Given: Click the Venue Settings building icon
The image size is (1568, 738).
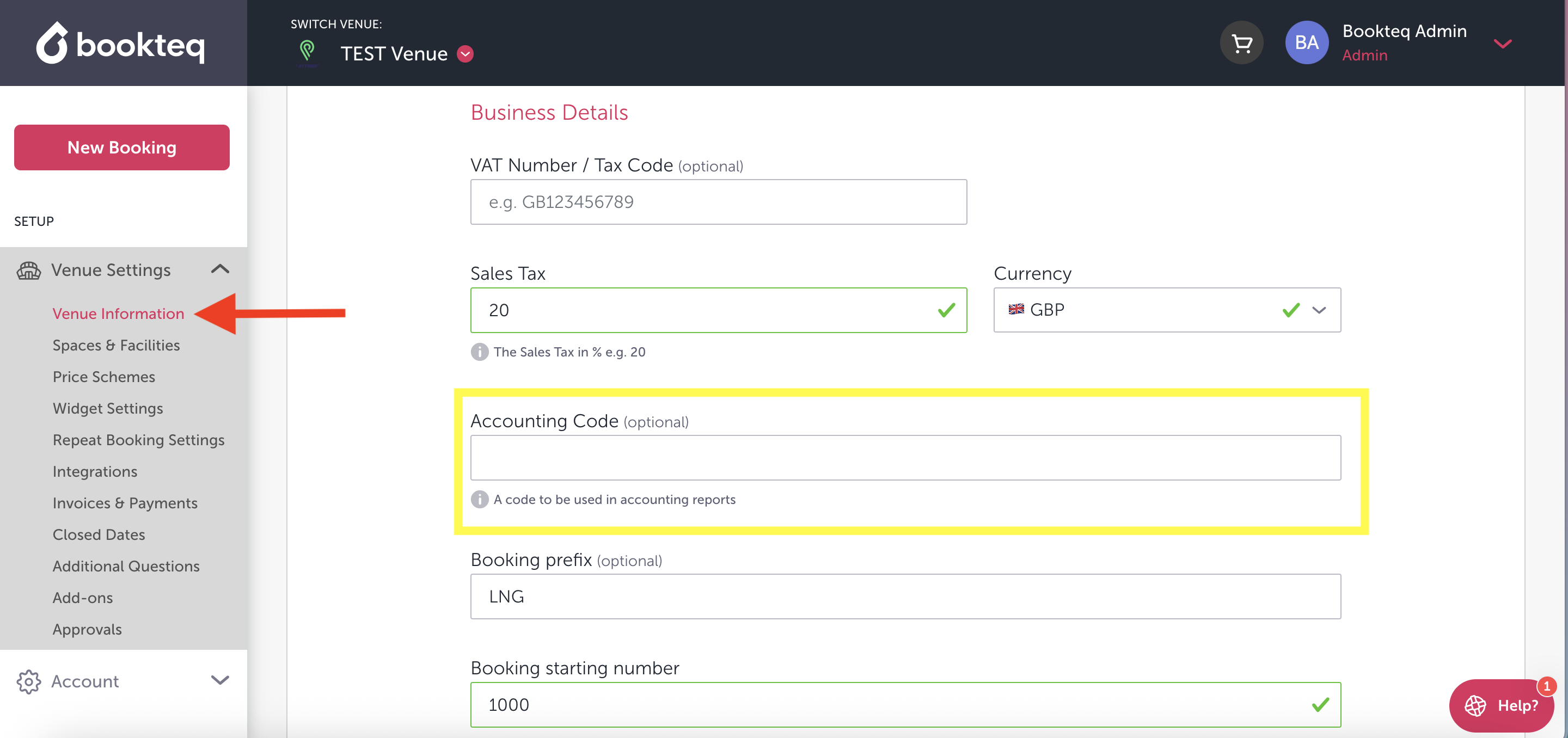Looking at the screenshot, I should coord(29,270).
